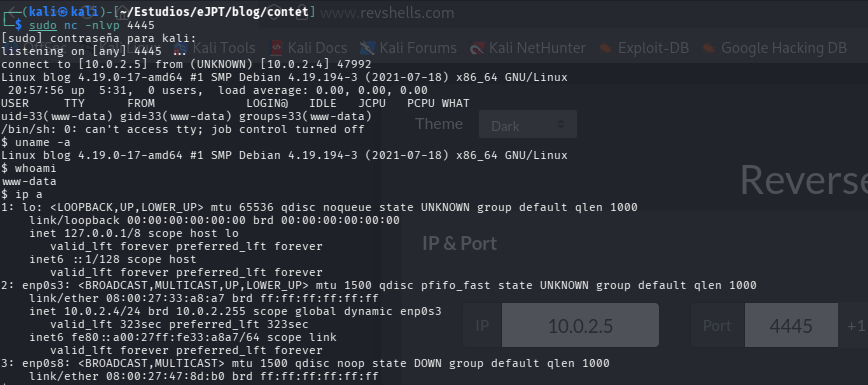Open the Theme dropdown showing Dark
868x385 pixels.
point(528,125)
